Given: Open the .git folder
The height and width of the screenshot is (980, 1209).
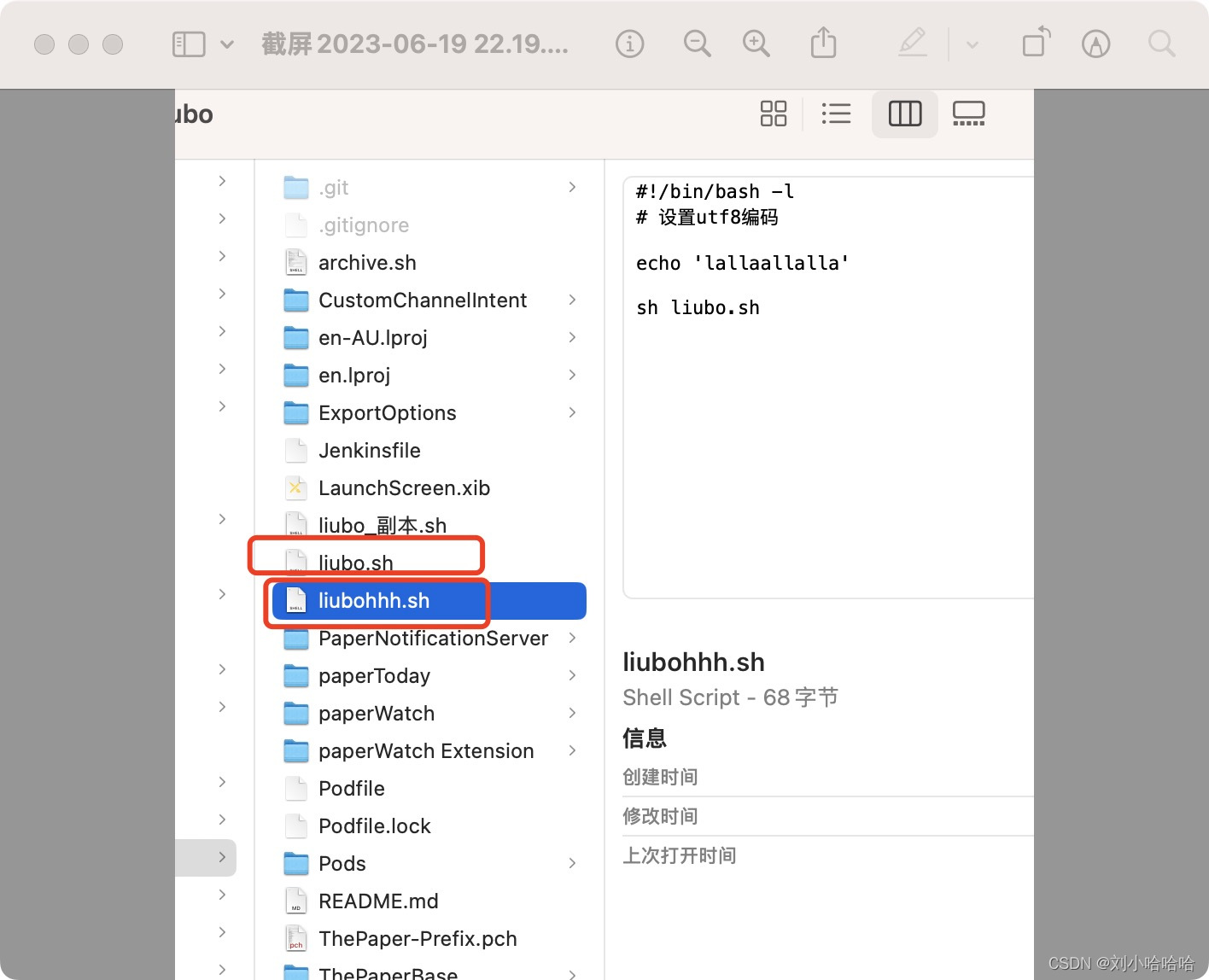Looking at the screenshot, I should [333, 188].
